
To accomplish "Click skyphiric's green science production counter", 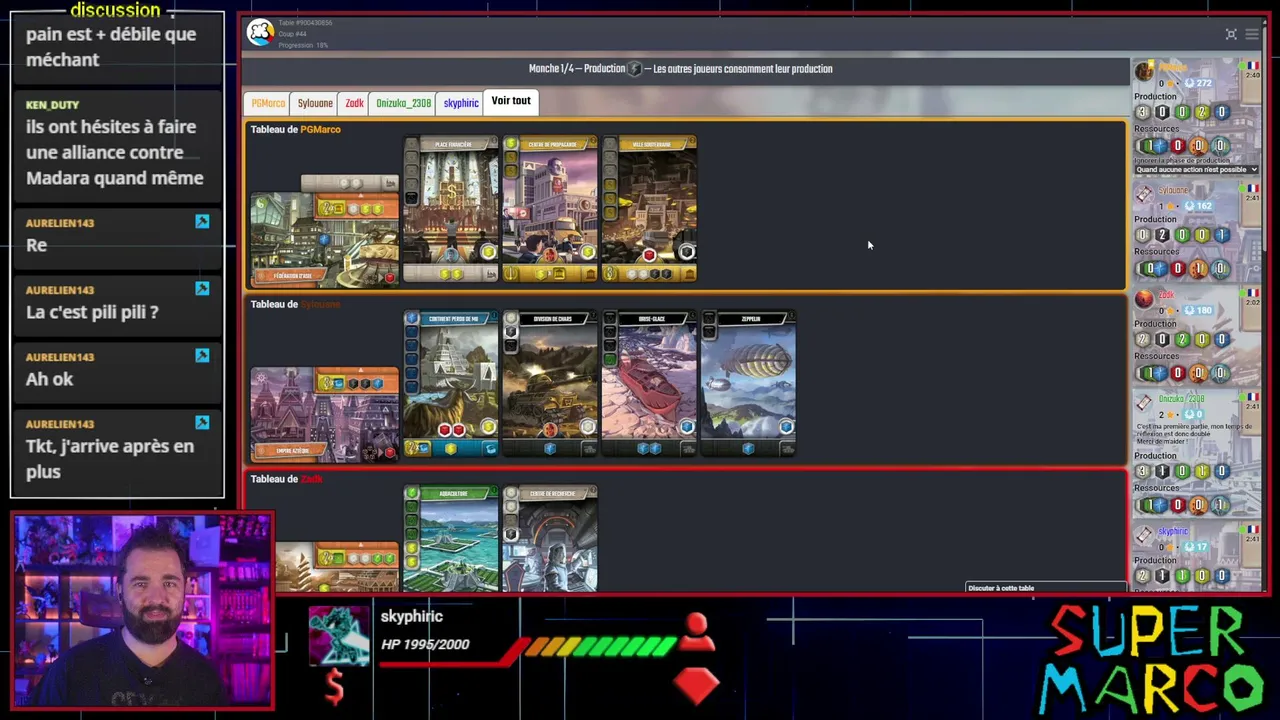I will 1182,576.
